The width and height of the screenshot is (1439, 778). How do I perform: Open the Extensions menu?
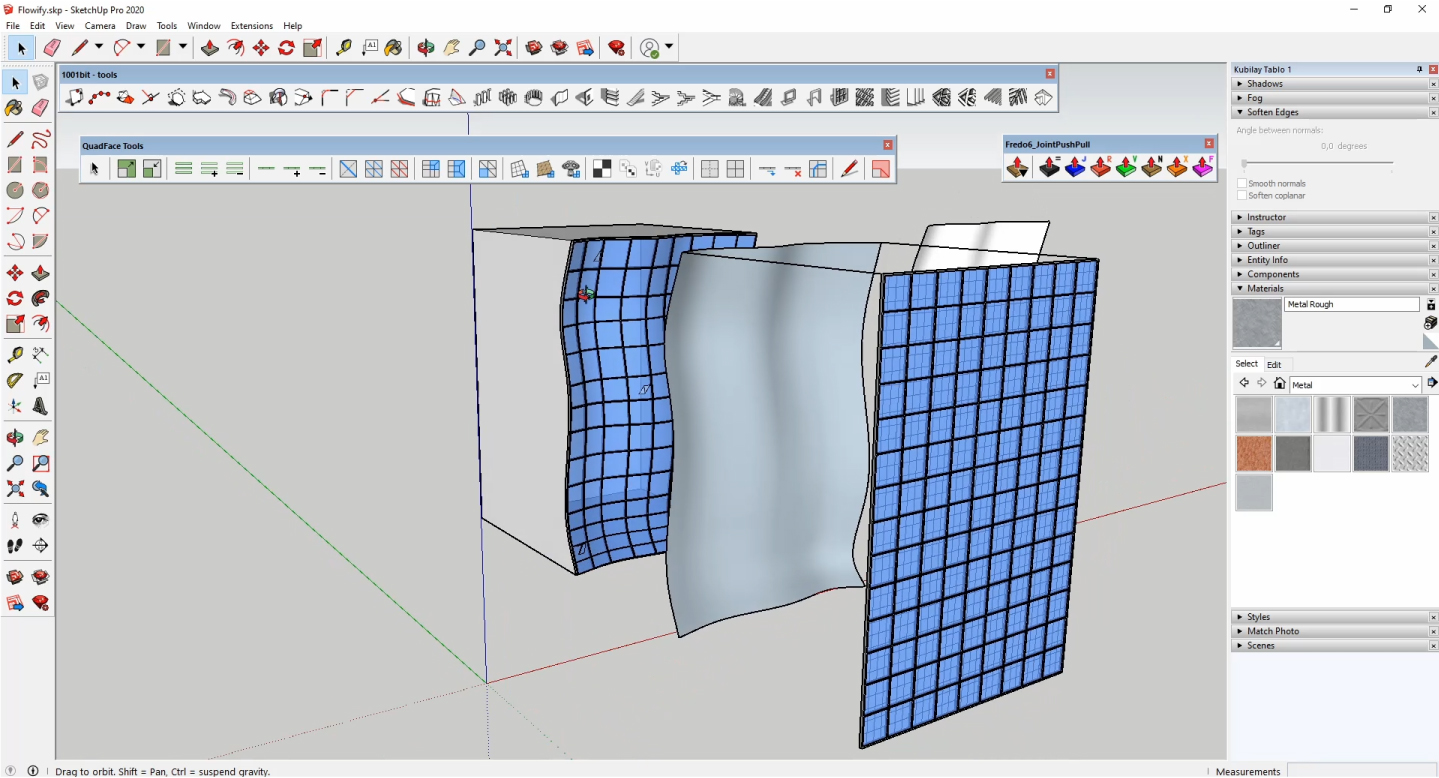click(x=251, y=25)
